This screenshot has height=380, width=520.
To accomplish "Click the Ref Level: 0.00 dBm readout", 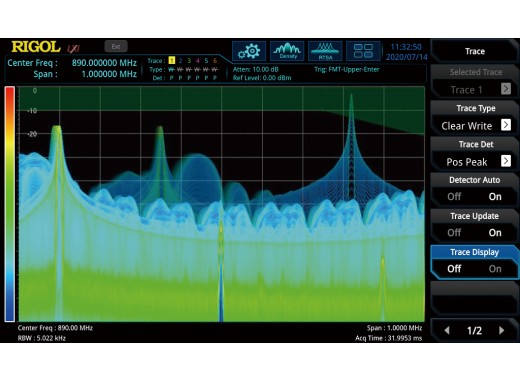I will point(262,78).
